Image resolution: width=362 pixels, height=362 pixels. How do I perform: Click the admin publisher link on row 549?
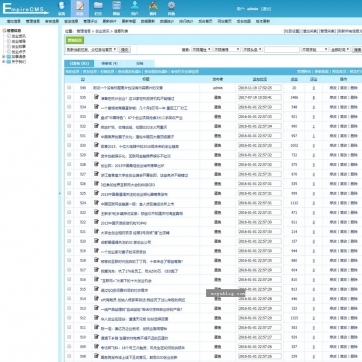pos(218,88)
